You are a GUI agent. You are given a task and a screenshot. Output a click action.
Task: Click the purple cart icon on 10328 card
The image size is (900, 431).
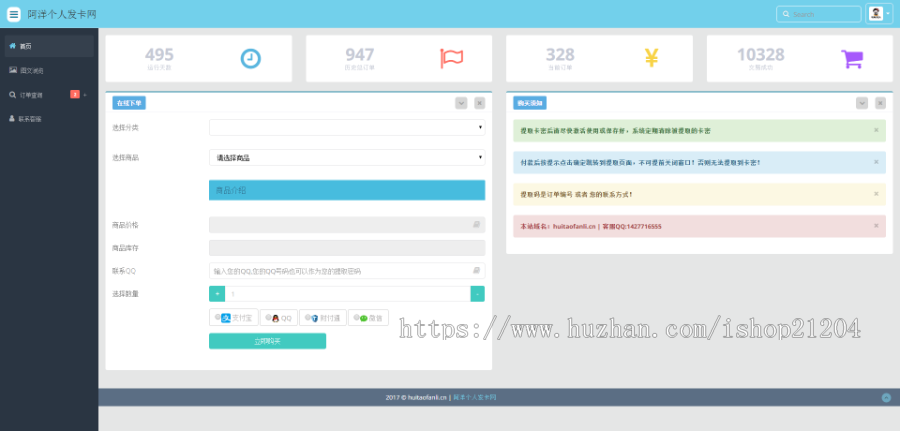pos(852,59)
